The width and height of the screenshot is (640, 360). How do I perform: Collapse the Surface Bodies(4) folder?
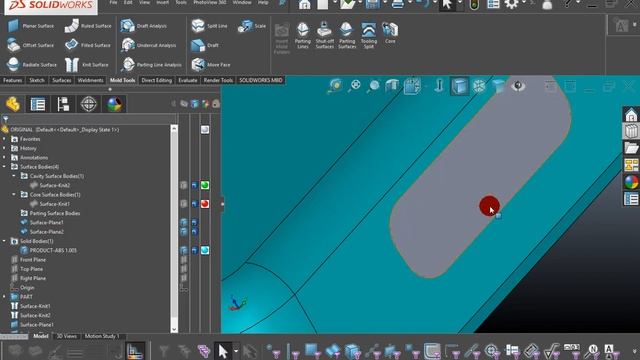(x=4, y=167)
